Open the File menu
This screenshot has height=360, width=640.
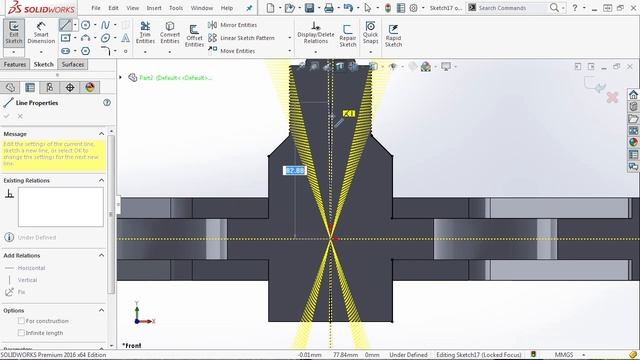96,8
